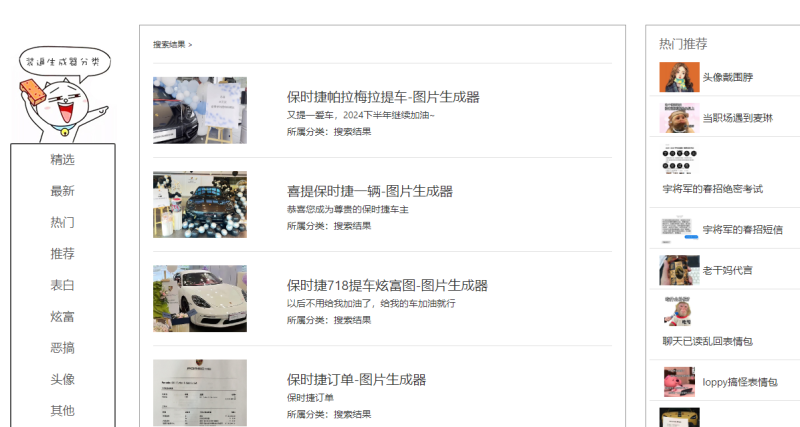800x427 pixels.
Task: Open 聊天已读乱回表情包 recommendation
Action: coord(708,341)
